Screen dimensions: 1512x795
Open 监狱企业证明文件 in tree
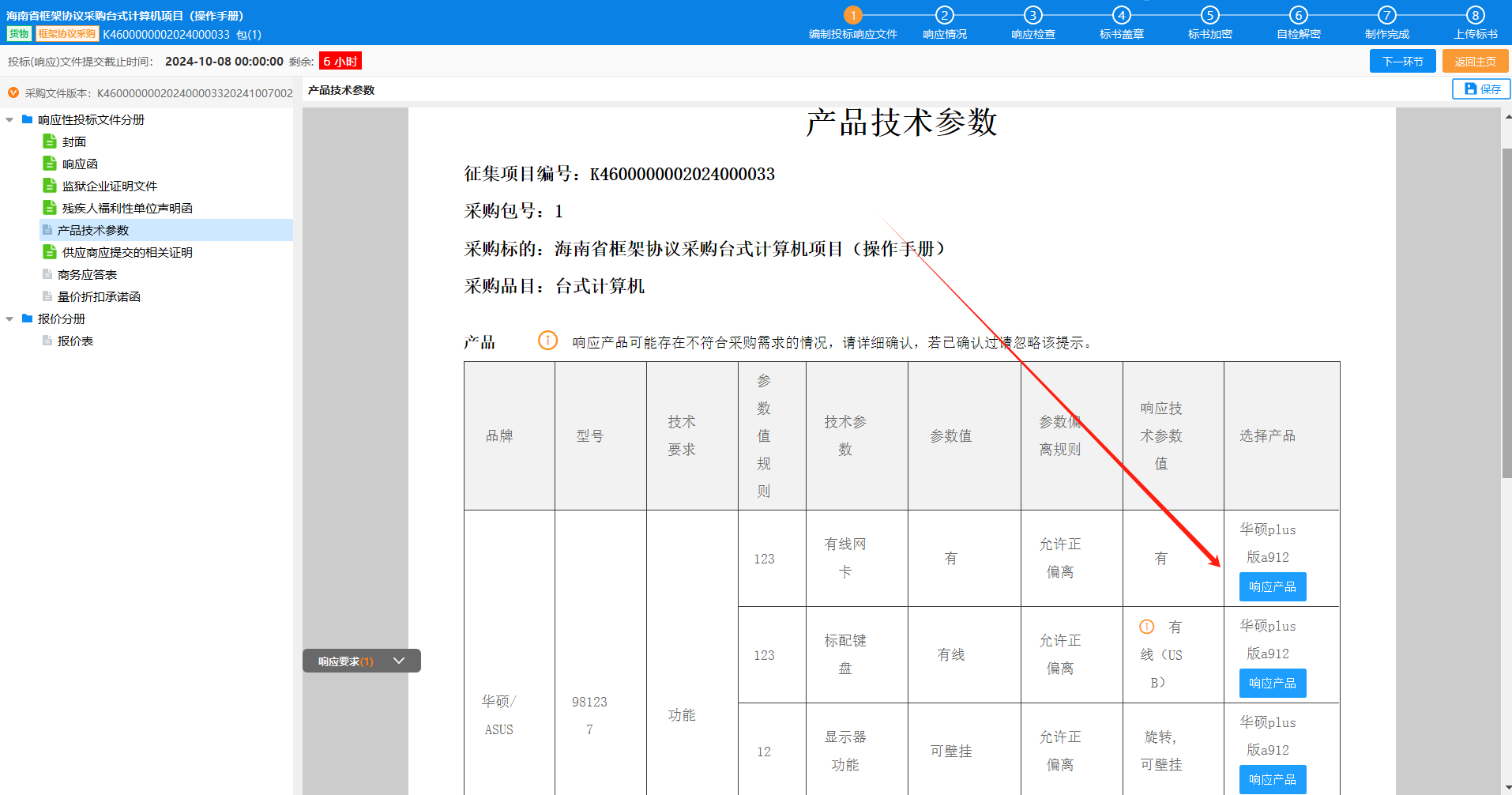click(110, 187)
